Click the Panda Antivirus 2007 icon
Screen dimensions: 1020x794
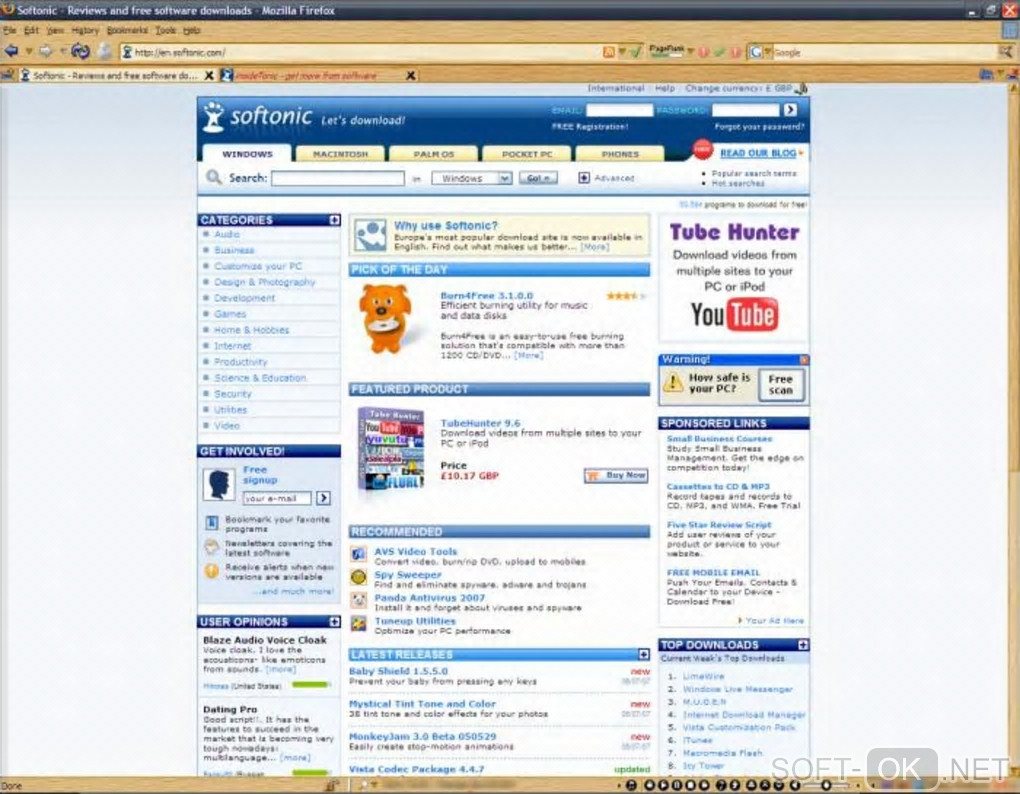tap(358, 600)
